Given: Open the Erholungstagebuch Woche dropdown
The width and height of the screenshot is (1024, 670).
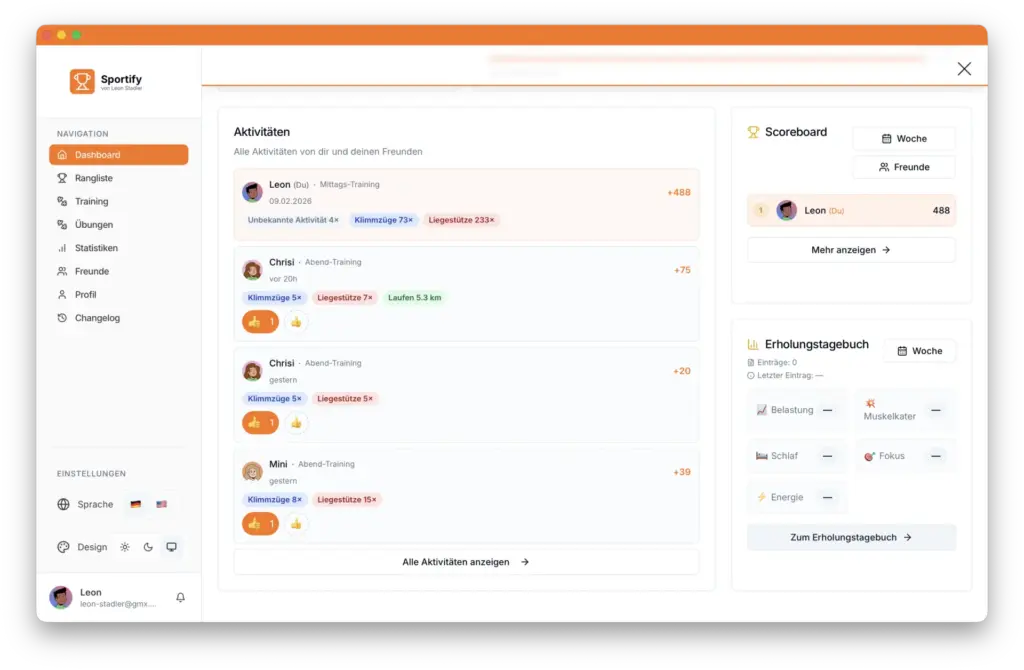Looking at the screenshot, I should [920, 351].
